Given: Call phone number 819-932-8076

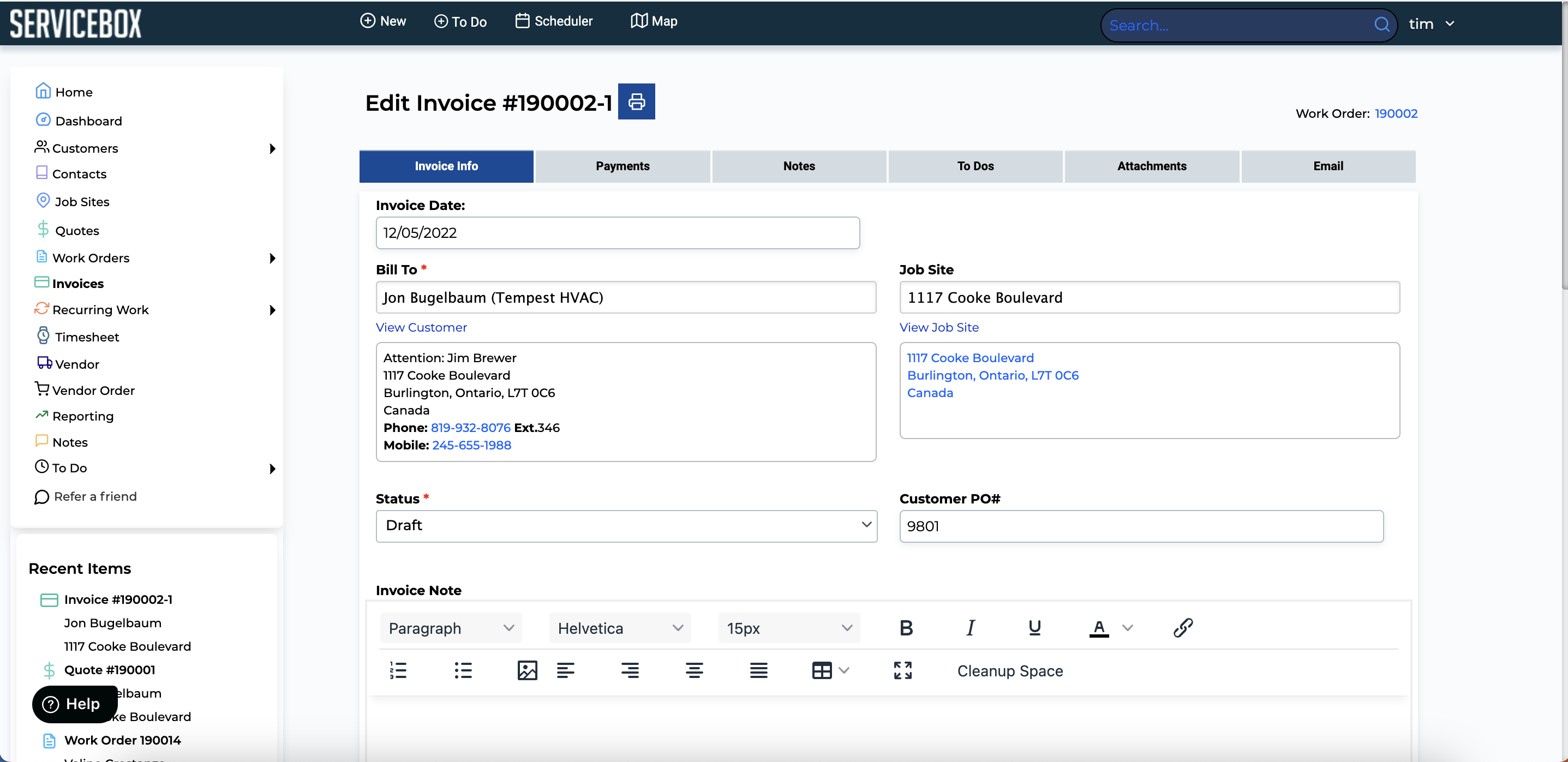Looking at the screenshot, I should tap(470, 427).
